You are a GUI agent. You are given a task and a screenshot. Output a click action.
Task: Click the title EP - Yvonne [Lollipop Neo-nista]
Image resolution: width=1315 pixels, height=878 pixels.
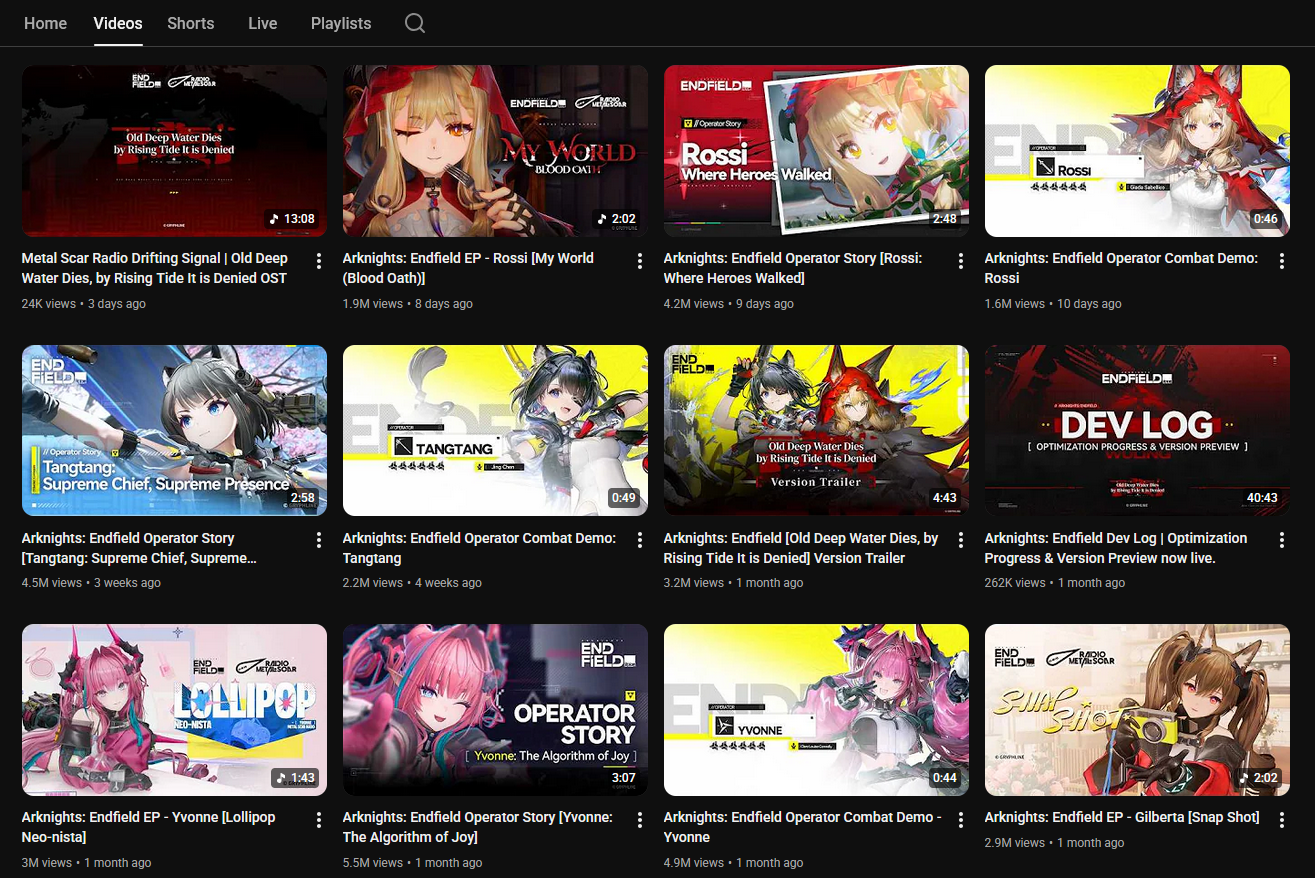tap(148, 827)
